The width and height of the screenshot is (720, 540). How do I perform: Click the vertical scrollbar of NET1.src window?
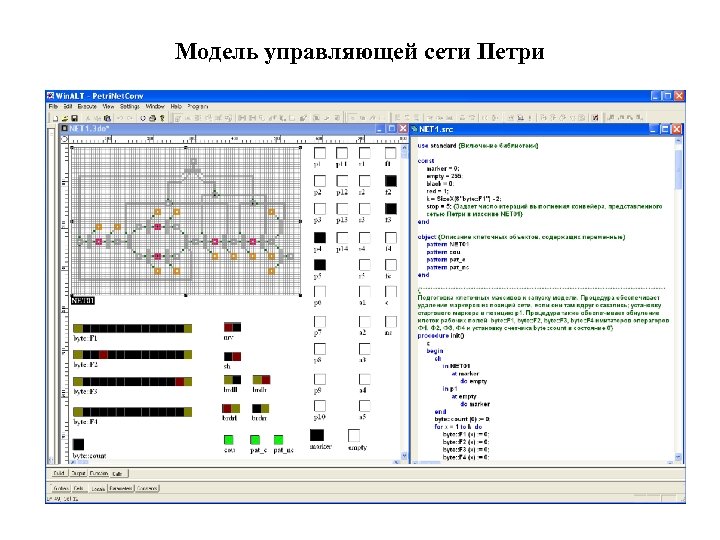pyautogui.click(x=678, y=298)
